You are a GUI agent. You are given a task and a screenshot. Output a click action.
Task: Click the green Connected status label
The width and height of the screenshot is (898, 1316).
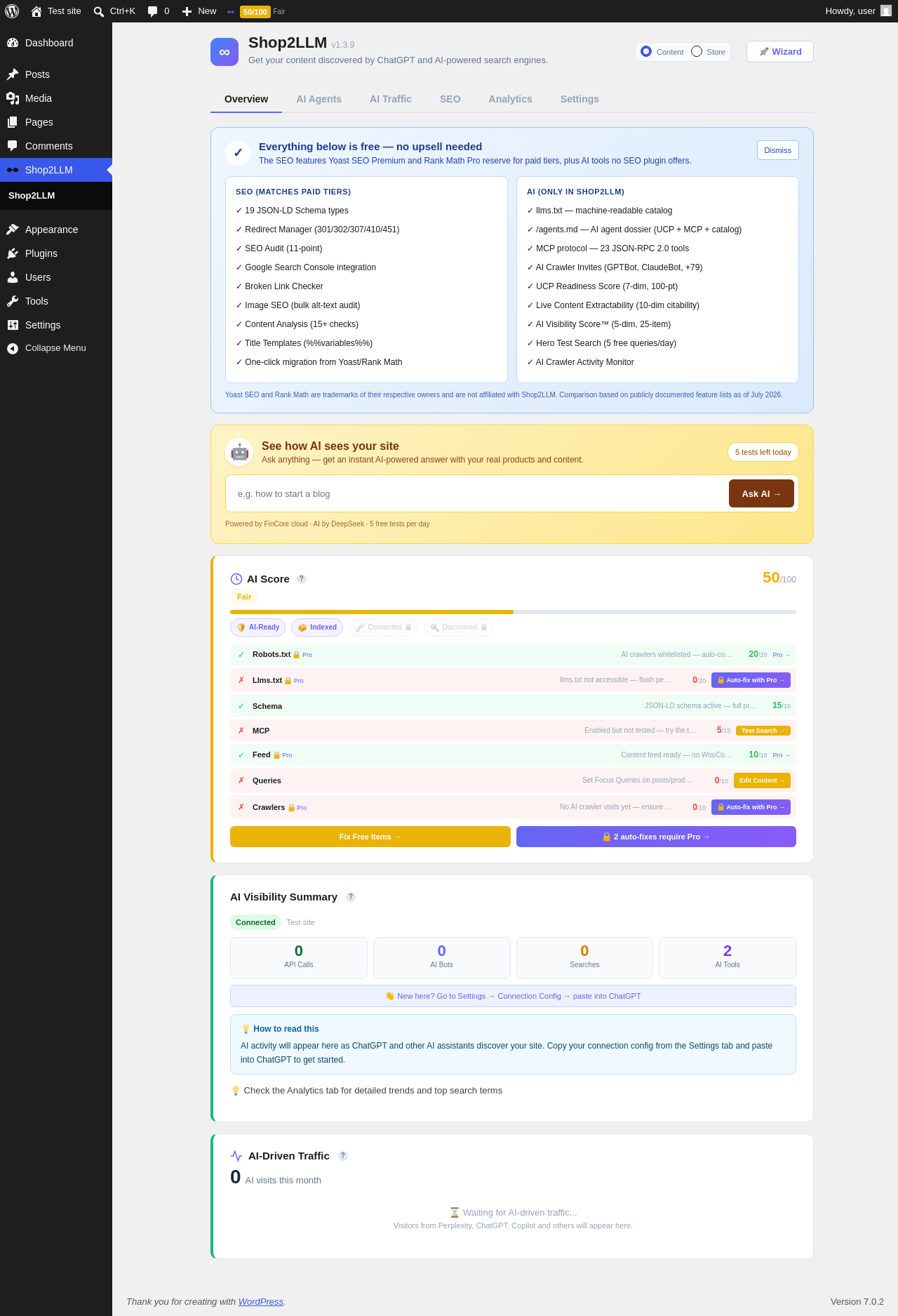point(255,922)
